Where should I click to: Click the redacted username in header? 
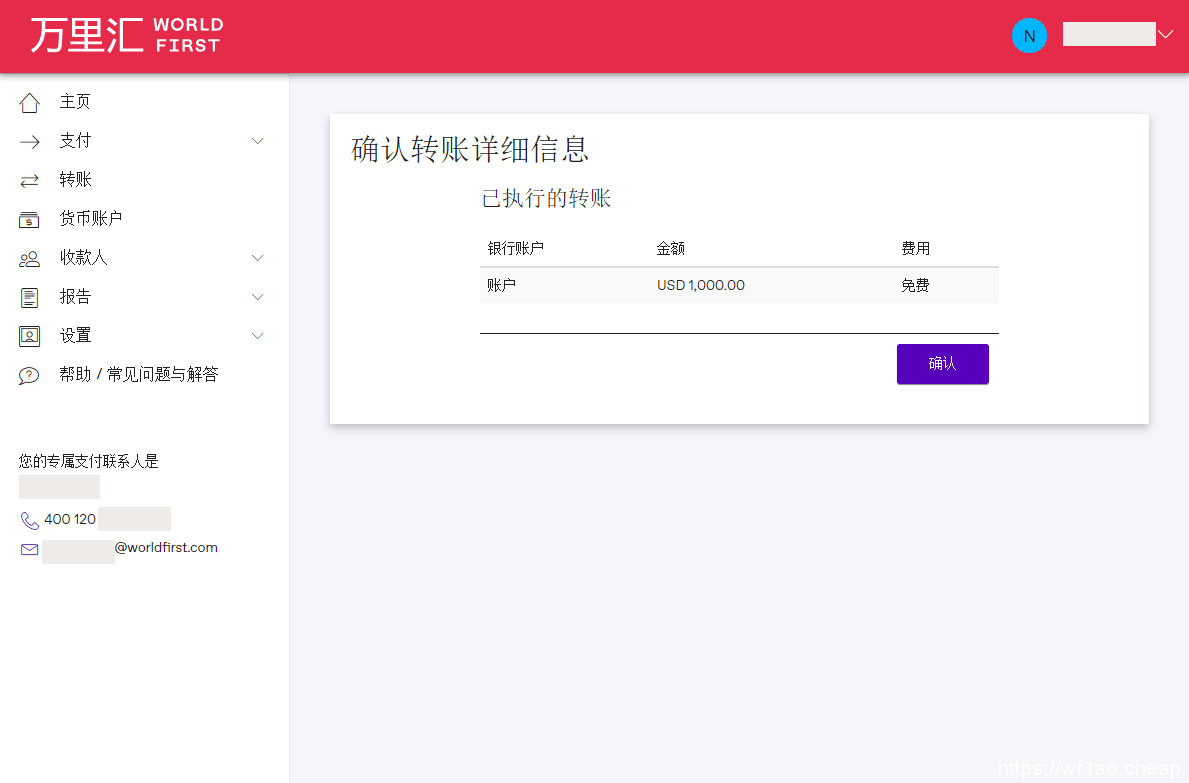(1109, 34)
